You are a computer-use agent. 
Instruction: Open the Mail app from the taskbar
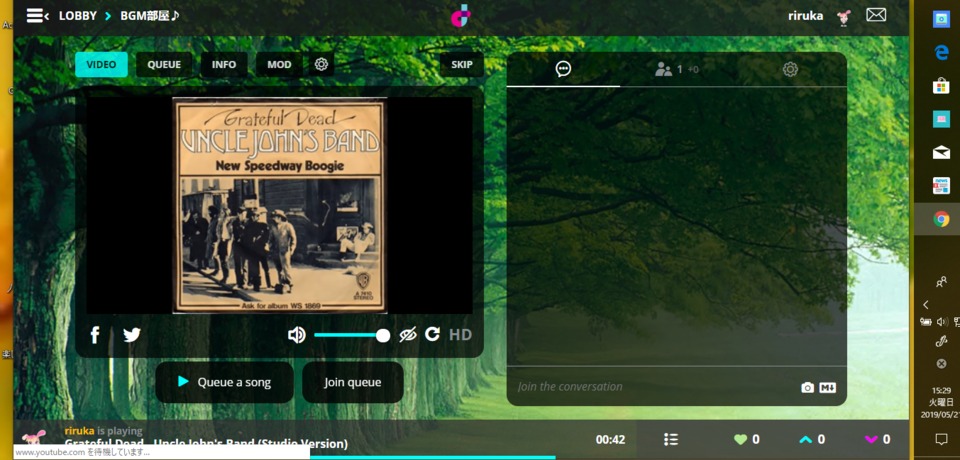click(941, 152)
